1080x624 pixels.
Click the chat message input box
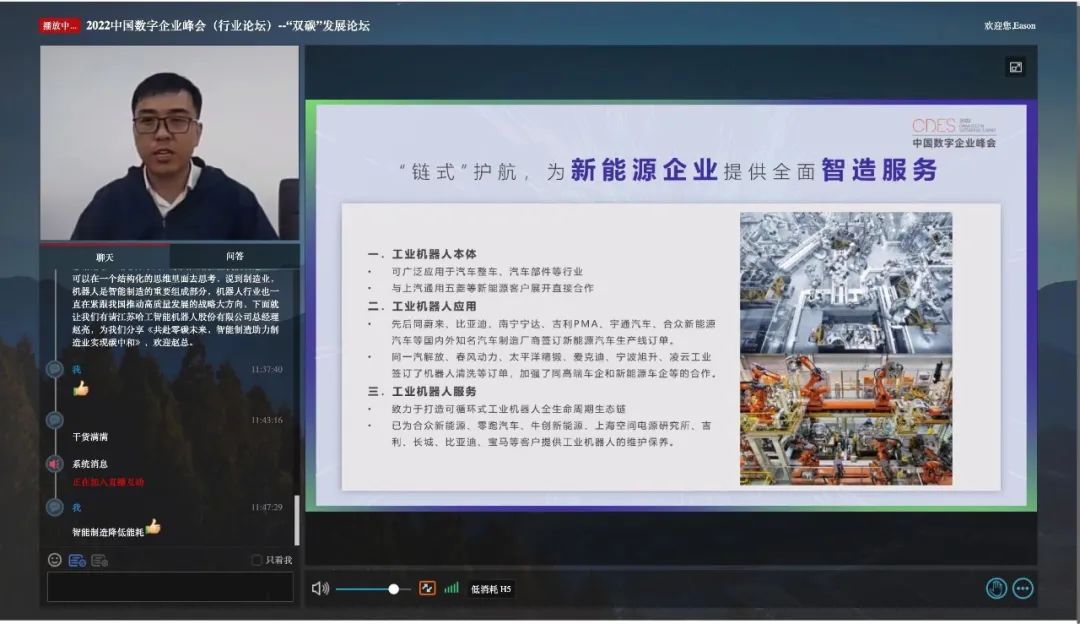coord(170,587)
